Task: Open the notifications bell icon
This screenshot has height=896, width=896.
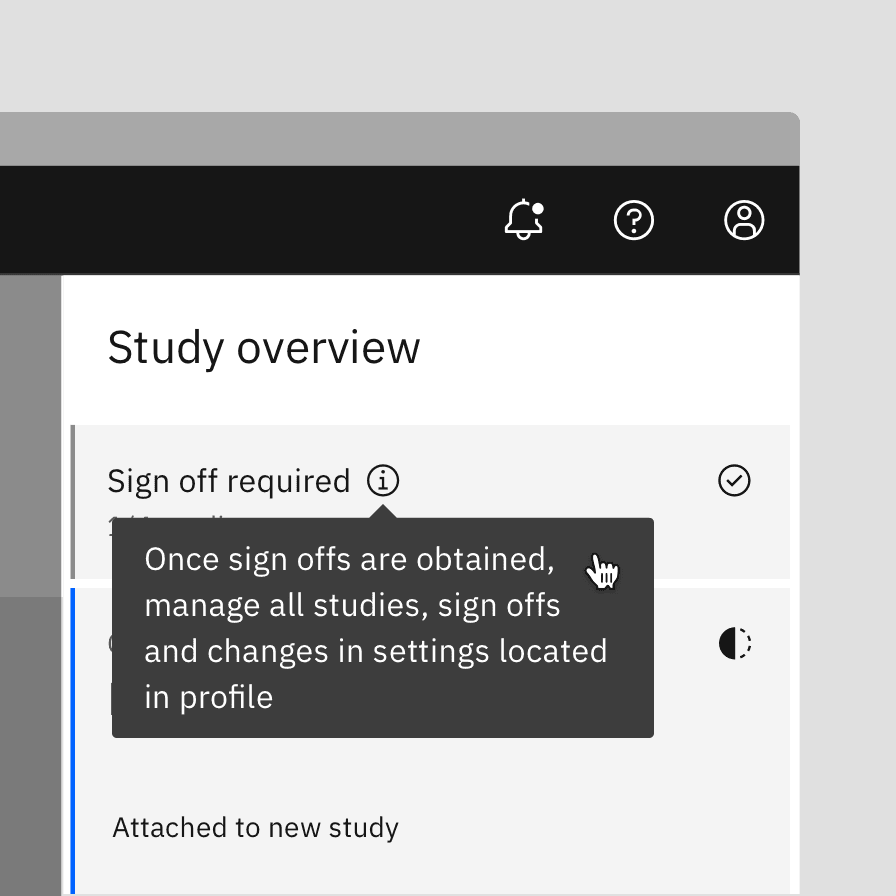Action: pos(523,220)
